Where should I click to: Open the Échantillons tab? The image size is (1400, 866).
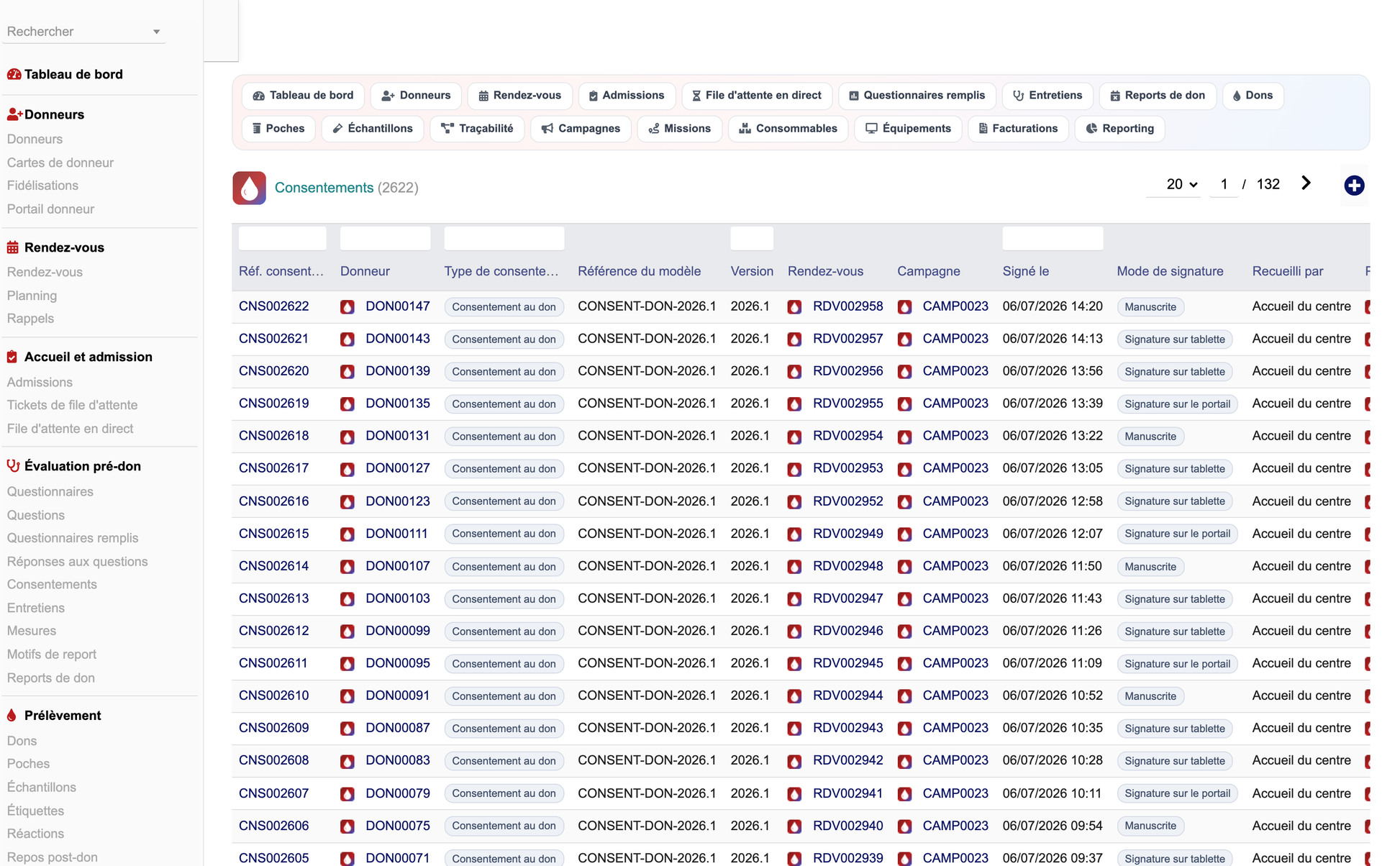coord(373,129)
